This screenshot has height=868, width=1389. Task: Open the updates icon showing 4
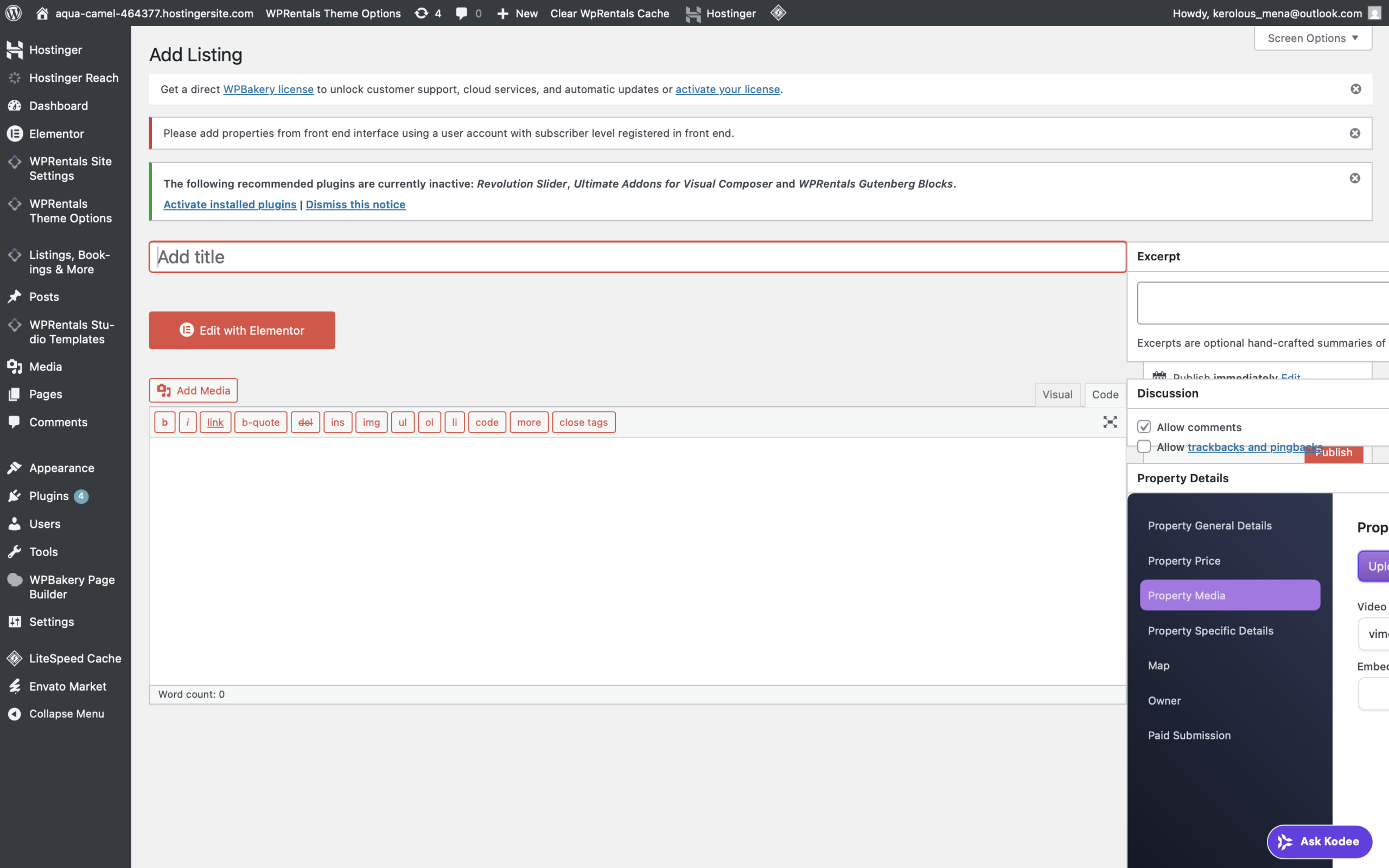tap(428, 12)
